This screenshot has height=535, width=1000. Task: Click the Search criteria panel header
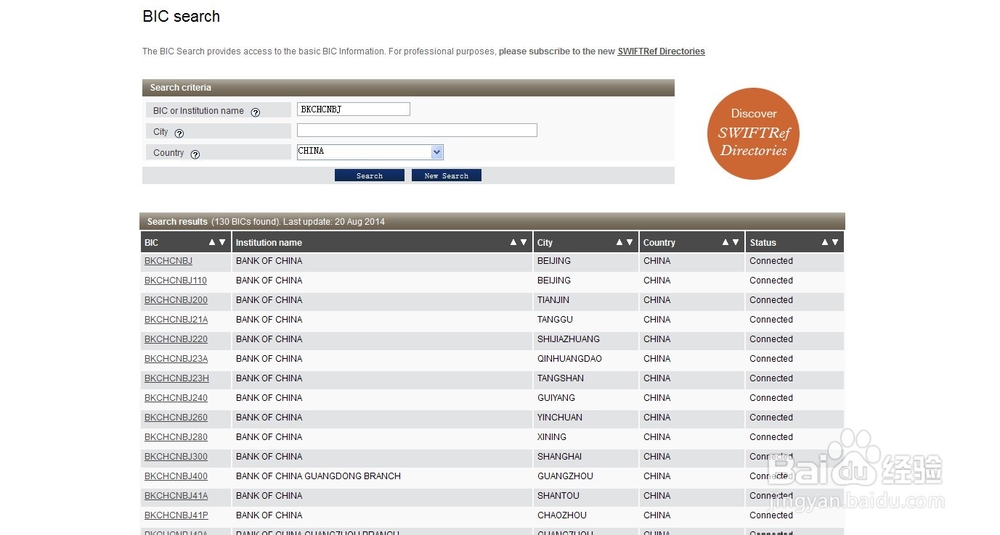coord(408,87)
